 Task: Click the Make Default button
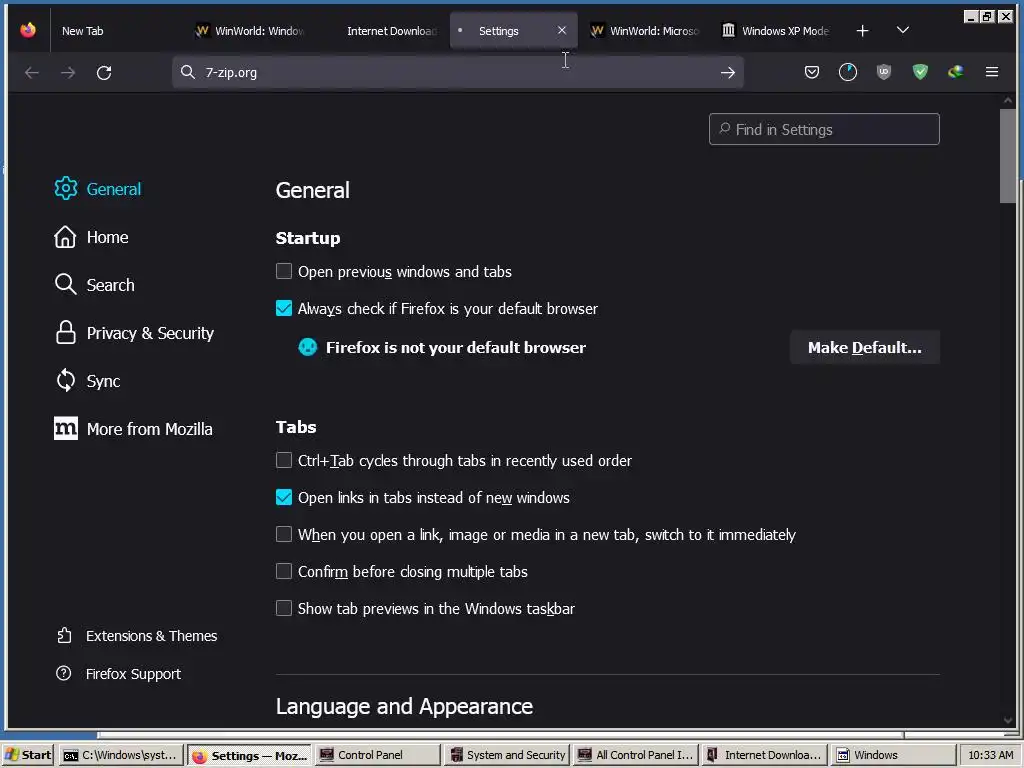[865, 347]
